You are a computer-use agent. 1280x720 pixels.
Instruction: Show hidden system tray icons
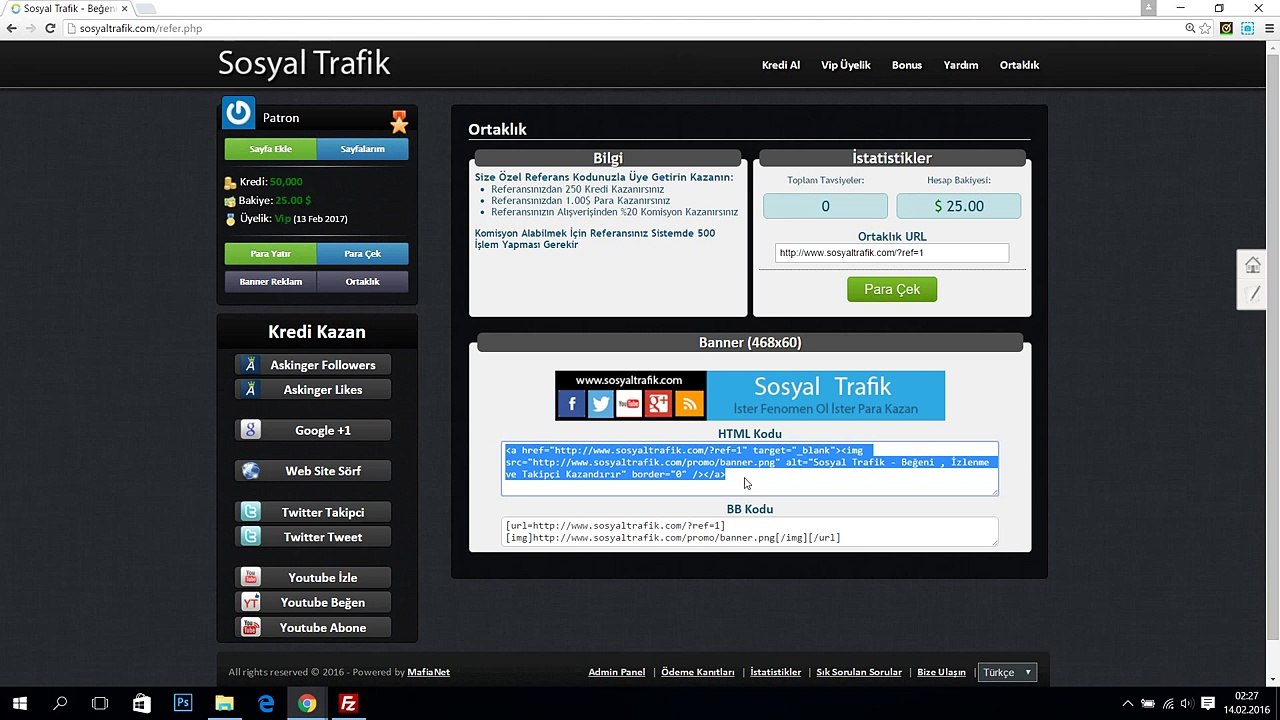(x=1128, y=703)
